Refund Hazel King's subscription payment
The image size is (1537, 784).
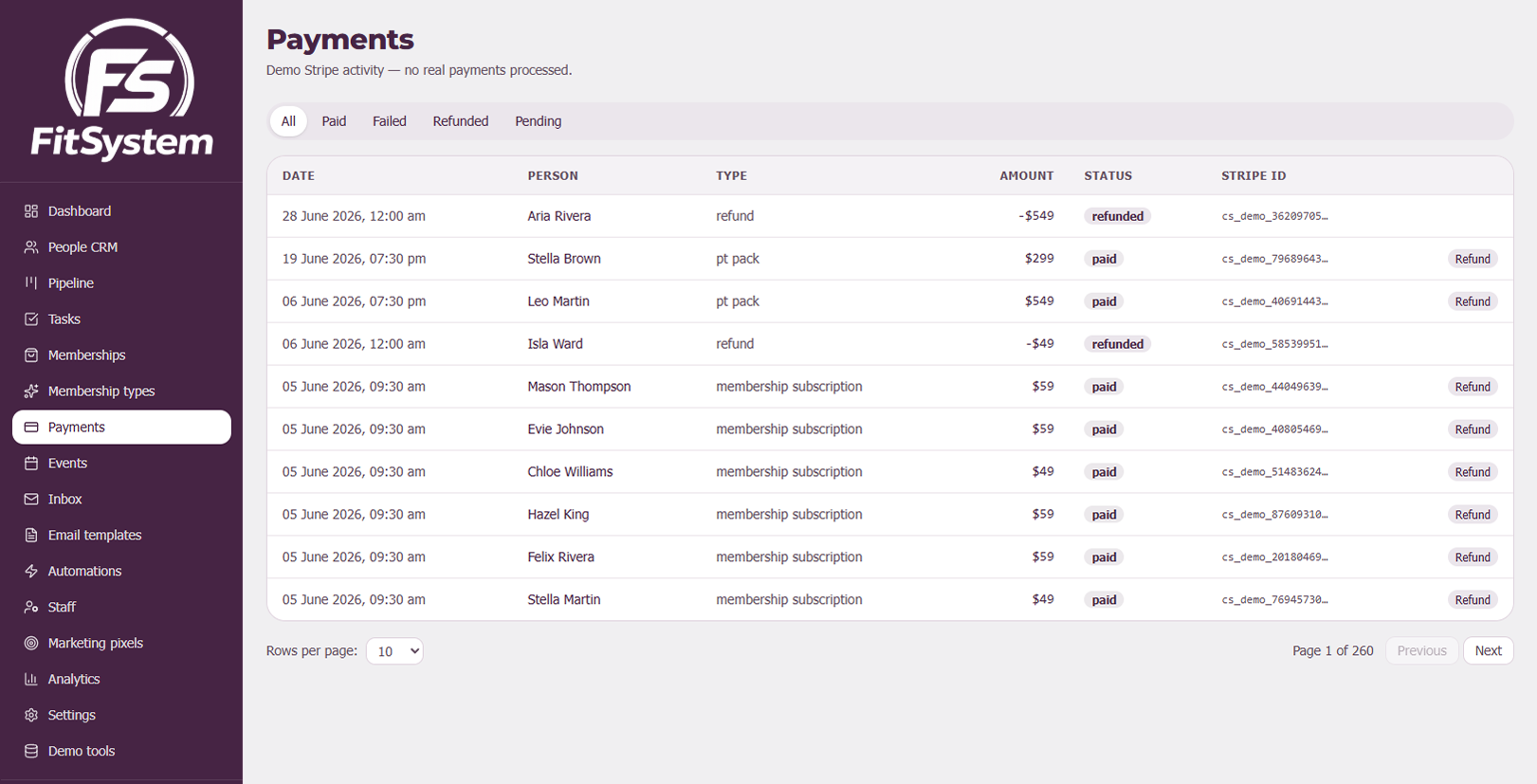(x=1473, y=515)
